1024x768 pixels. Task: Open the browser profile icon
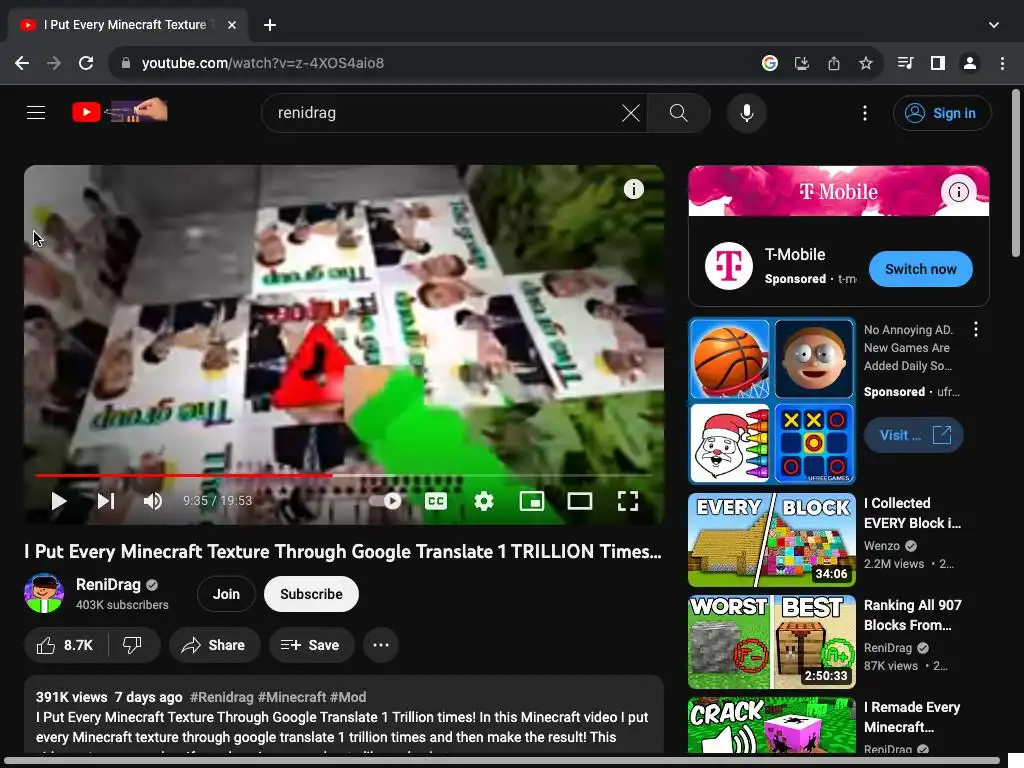(x=970, y=63)
